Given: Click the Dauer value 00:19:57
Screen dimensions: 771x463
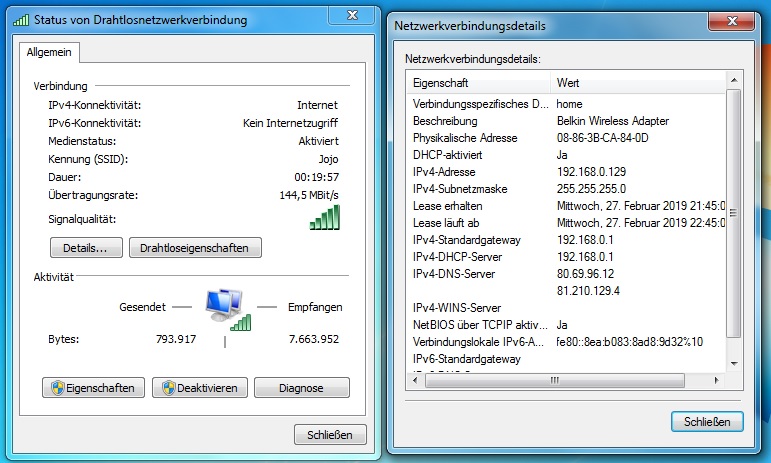Looking at the screenshot, I should tap(317, 177).
